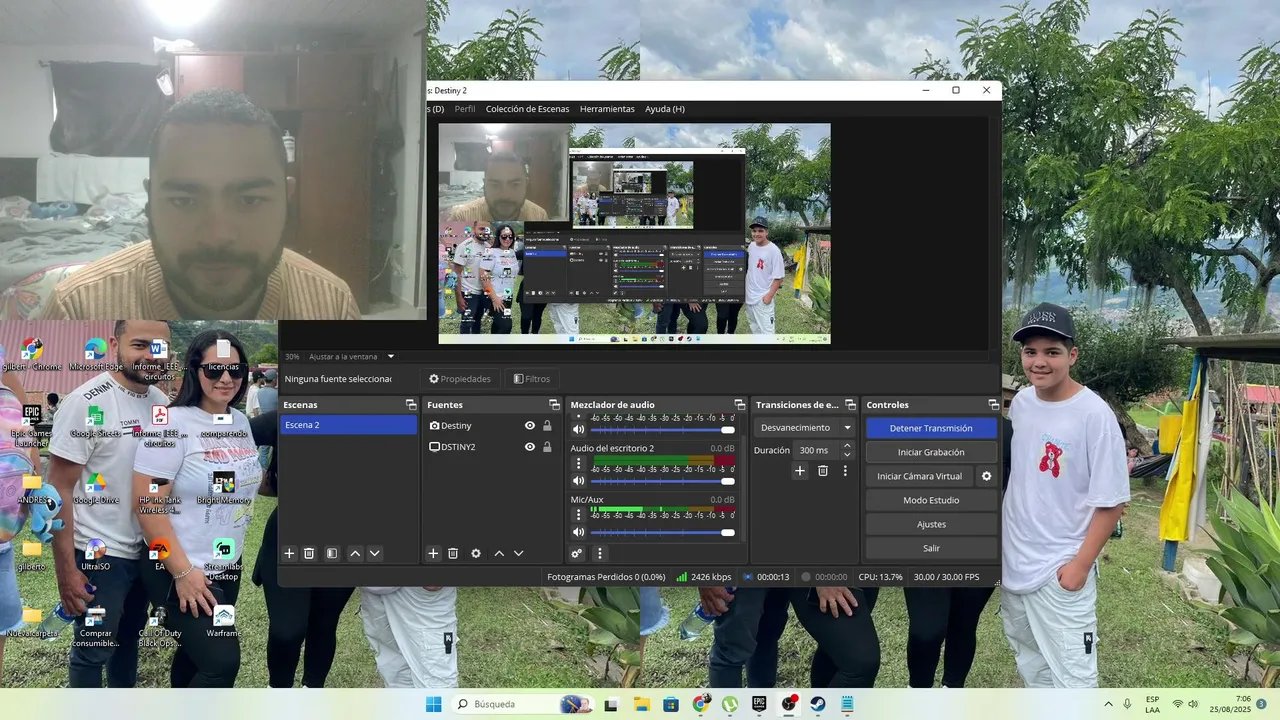Screen dimensions: 1280x720
Task: Add a new source in Fuentes panel
Action: tap(433, 553)
